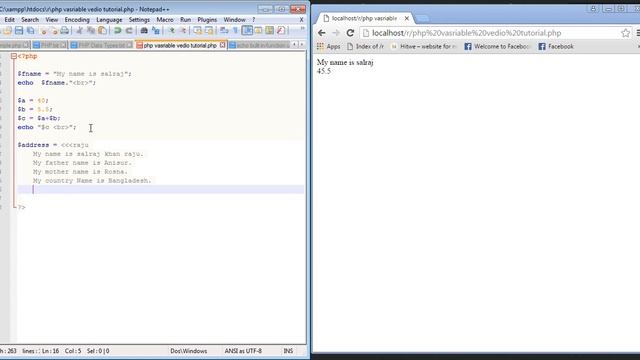Click ANSI as UTF-8 in status bar
Screen dimensions: 640x360
click(243, 351)
